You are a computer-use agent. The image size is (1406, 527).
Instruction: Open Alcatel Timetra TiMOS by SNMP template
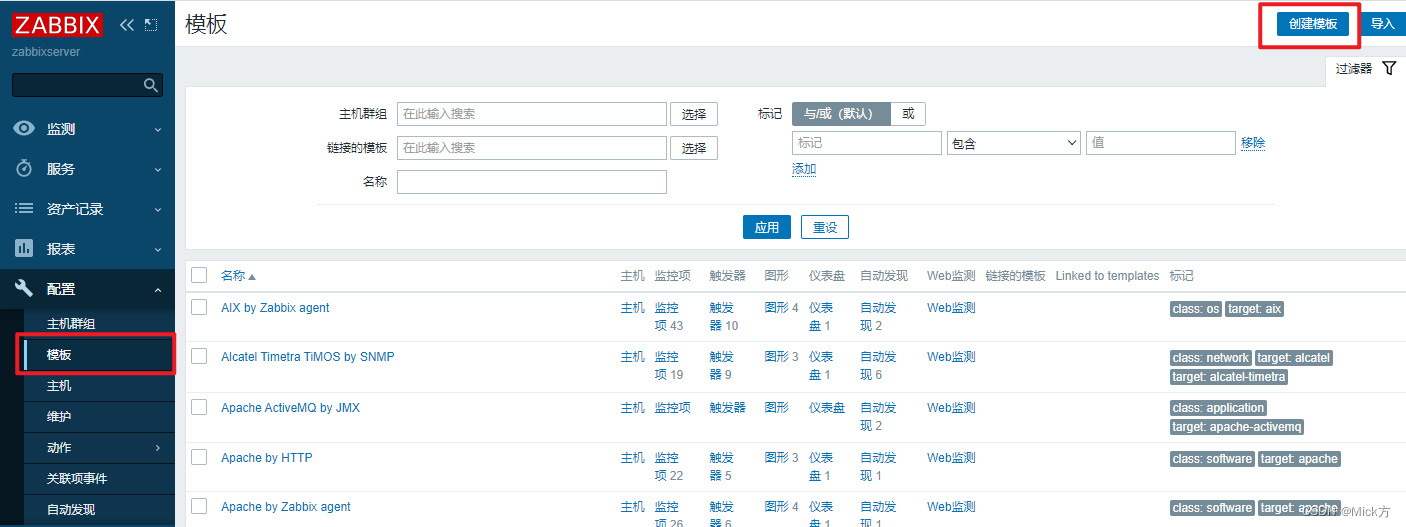click(308, 357)
